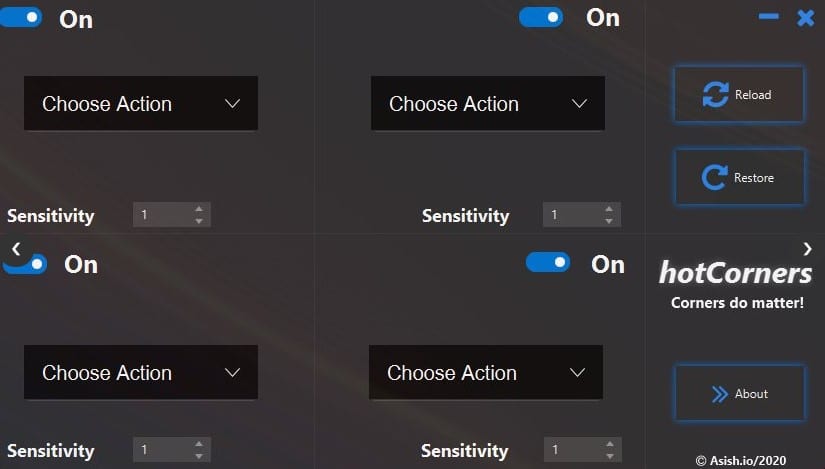The width and height of the screenshot is (825, 469).
Task: Increase top-left Sensitivity with up arrow
Action: (199, 209)
